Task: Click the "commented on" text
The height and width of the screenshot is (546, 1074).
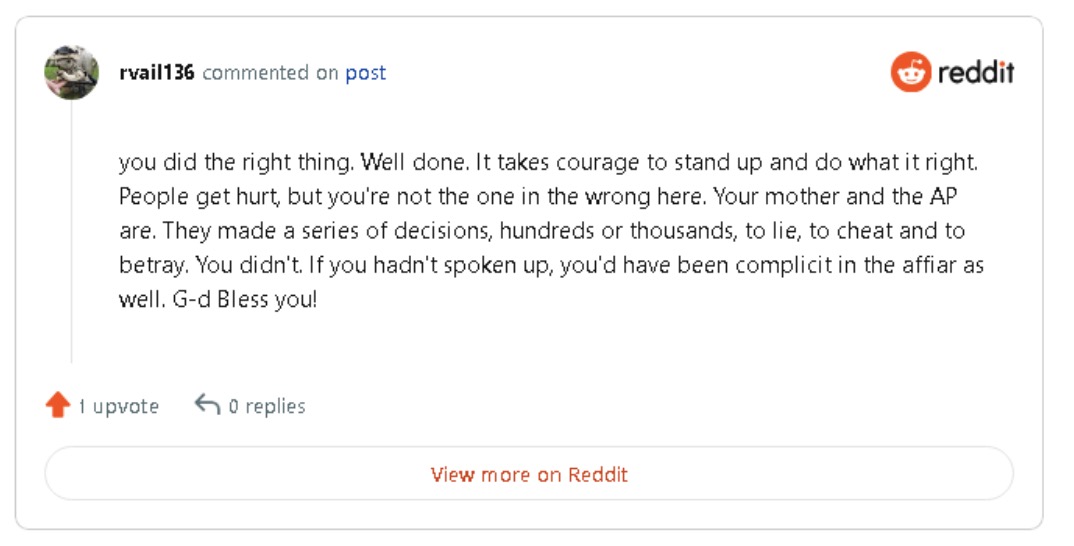Action: tap(270, 73)
